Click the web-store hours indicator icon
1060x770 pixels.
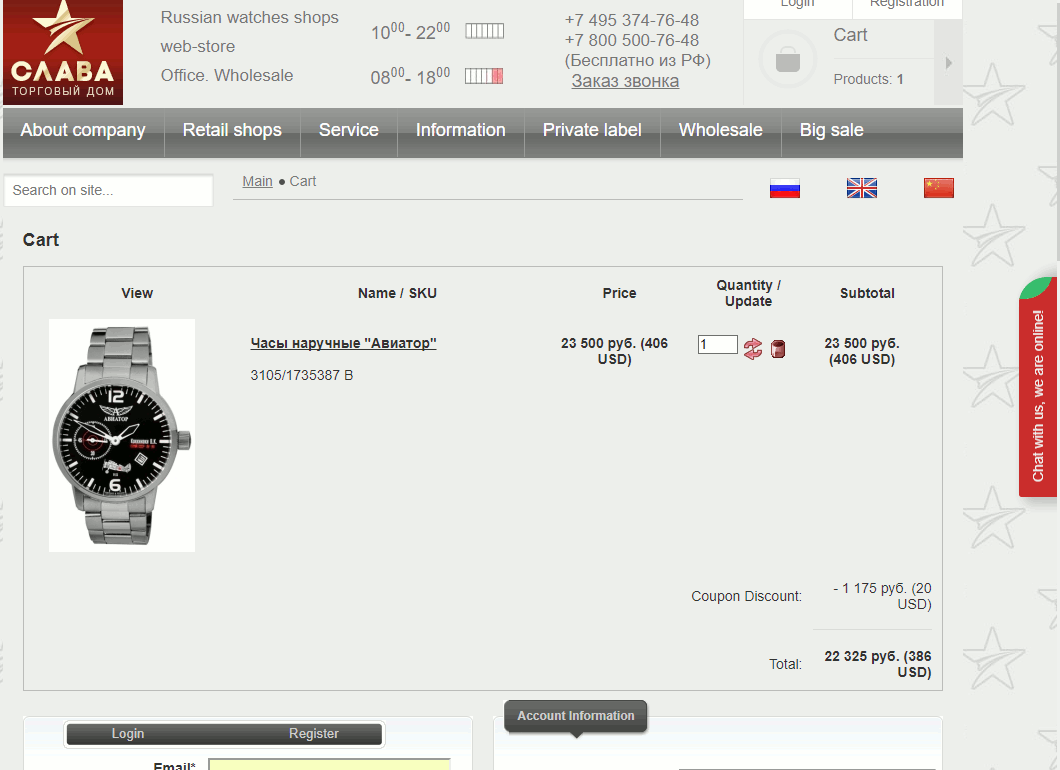pos(485,31)
